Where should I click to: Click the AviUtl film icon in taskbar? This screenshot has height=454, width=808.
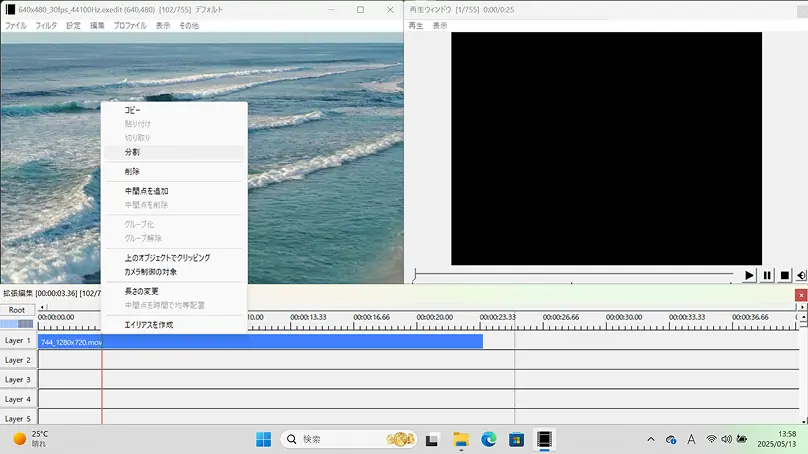[x=544, y=440]
